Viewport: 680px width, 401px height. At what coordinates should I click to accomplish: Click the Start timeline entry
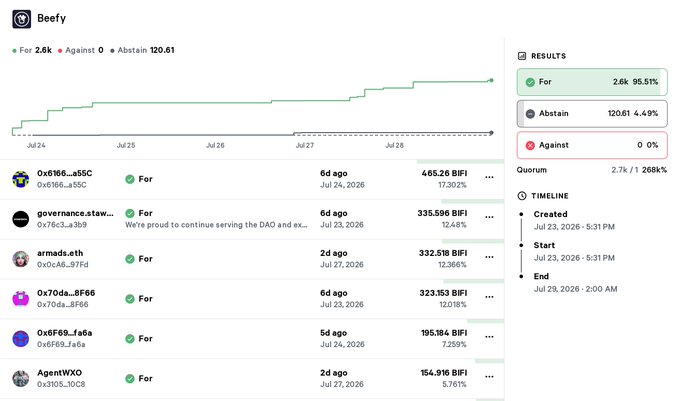coord(574,251)
